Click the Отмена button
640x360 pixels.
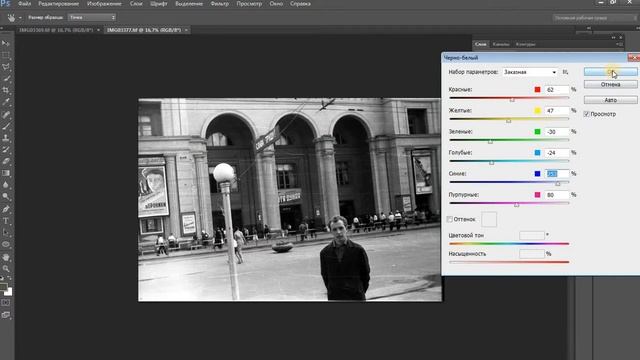click(610, 84)
